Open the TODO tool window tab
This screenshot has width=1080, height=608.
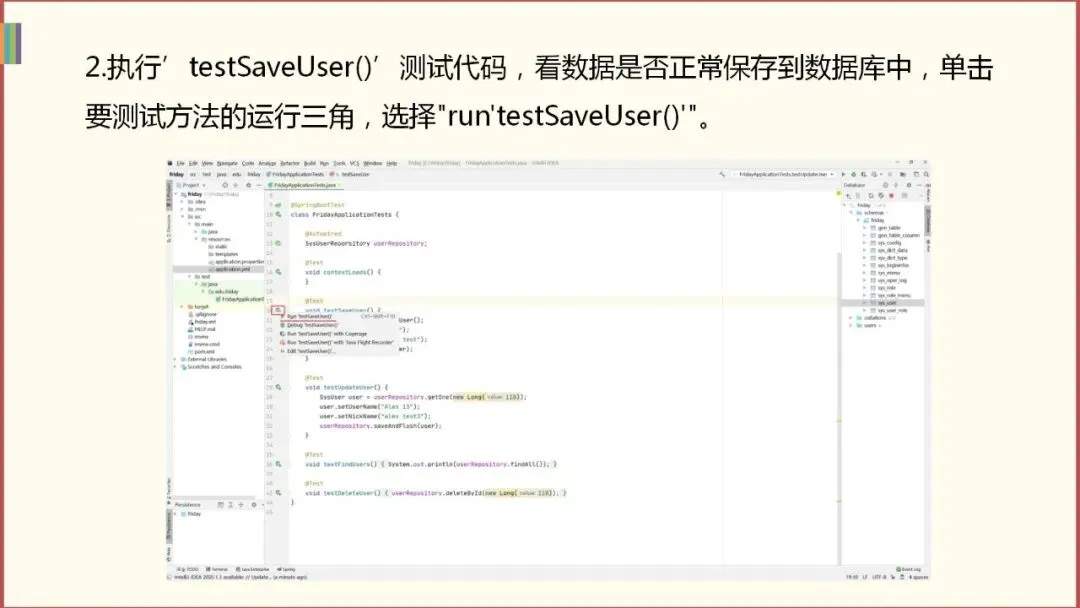tap(187, 569)
